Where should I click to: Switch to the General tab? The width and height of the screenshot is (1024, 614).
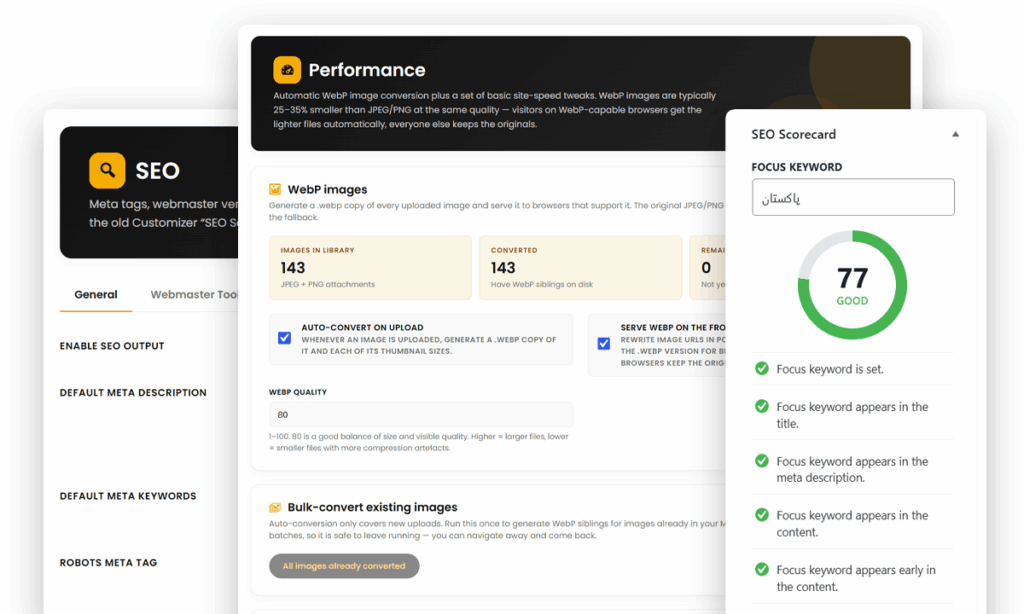(x=96, y=295)
